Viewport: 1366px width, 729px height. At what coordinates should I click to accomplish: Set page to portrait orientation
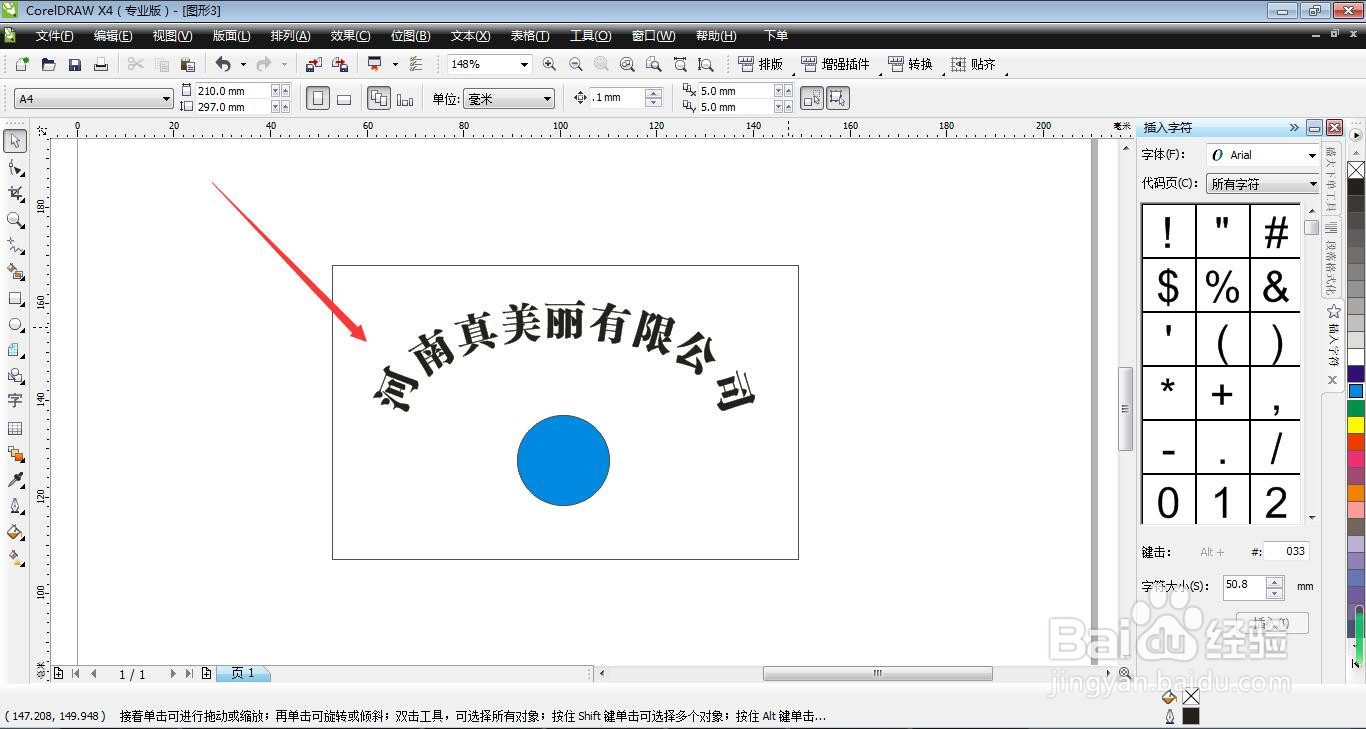[318, 99]
